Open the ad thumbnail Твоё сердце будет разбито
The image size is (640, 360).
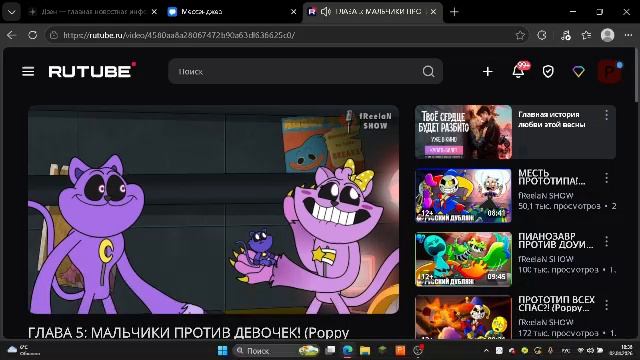click(x=463, y=132)
